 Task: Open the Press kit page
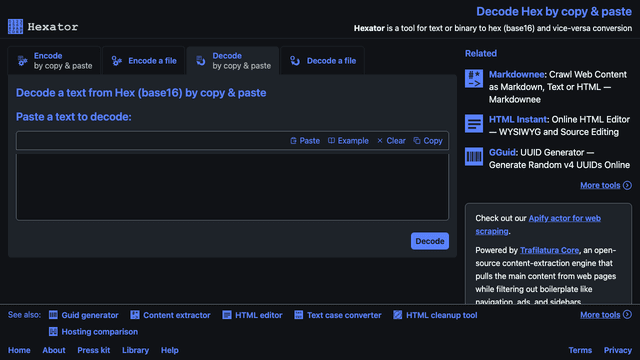[93, 350]
